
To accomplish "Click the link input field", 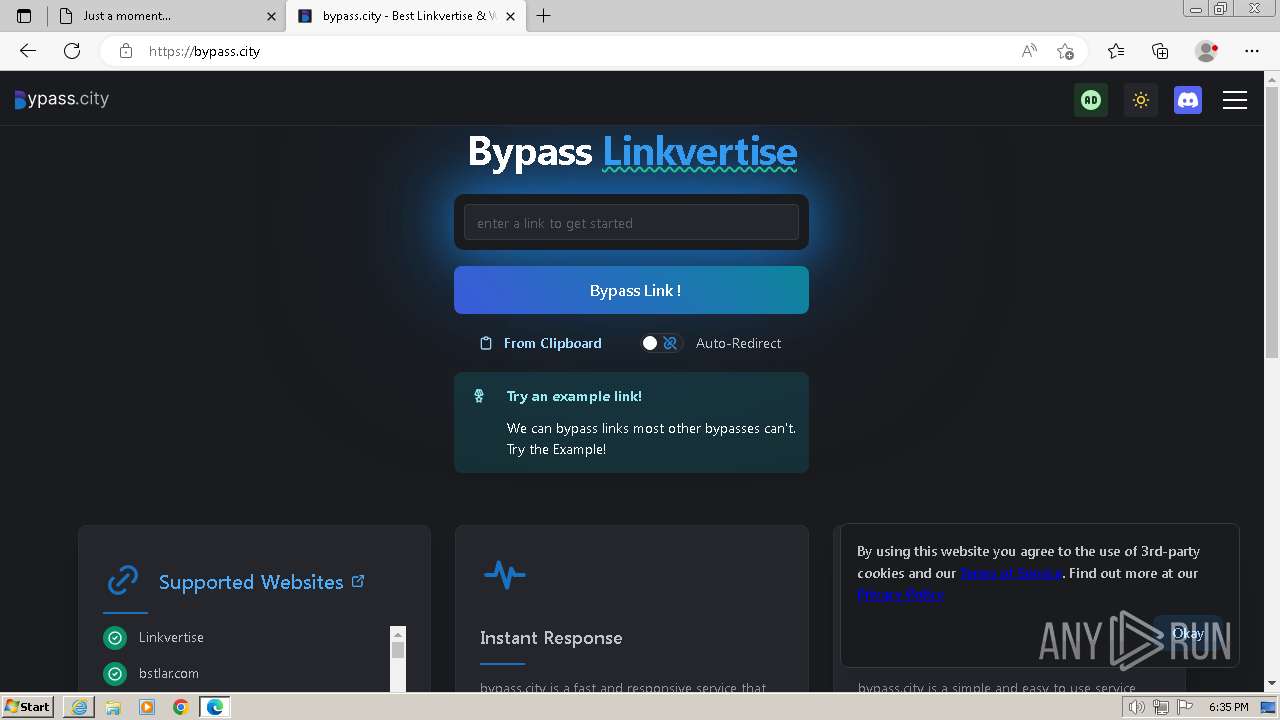I will 631,223.
